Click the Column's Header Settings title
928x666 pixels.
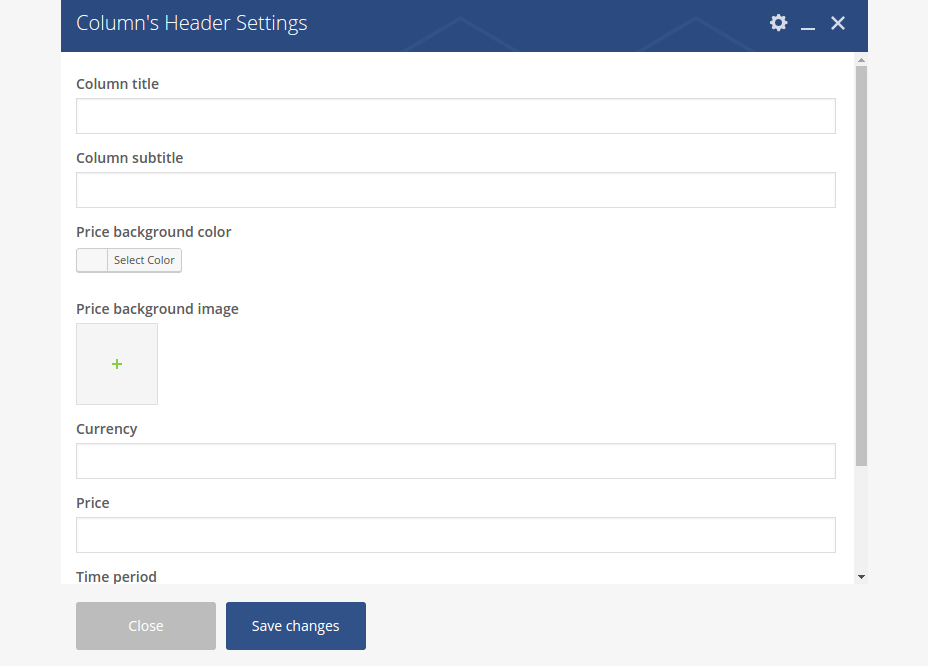[192, 23]
